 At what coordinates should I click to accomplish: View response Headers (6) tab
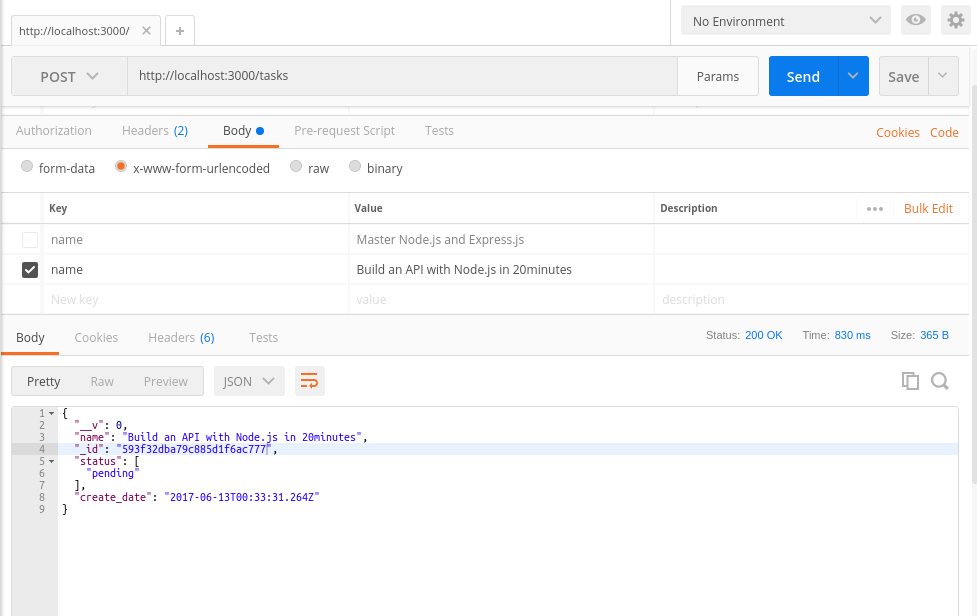pos(180,337)
